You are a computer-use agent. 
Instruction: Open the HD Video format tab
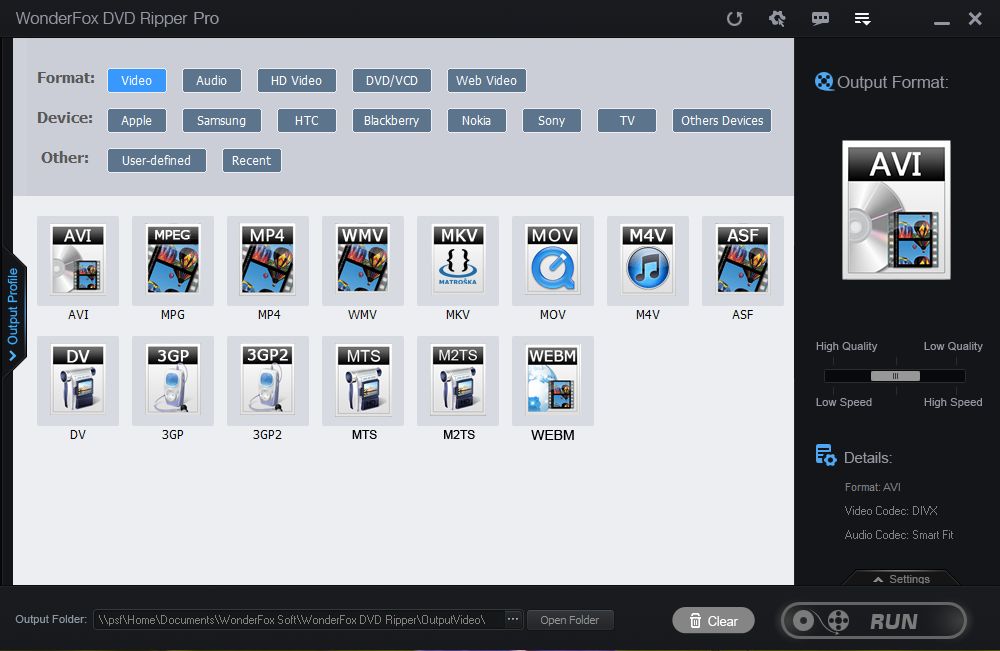click(x=297, y=80)
